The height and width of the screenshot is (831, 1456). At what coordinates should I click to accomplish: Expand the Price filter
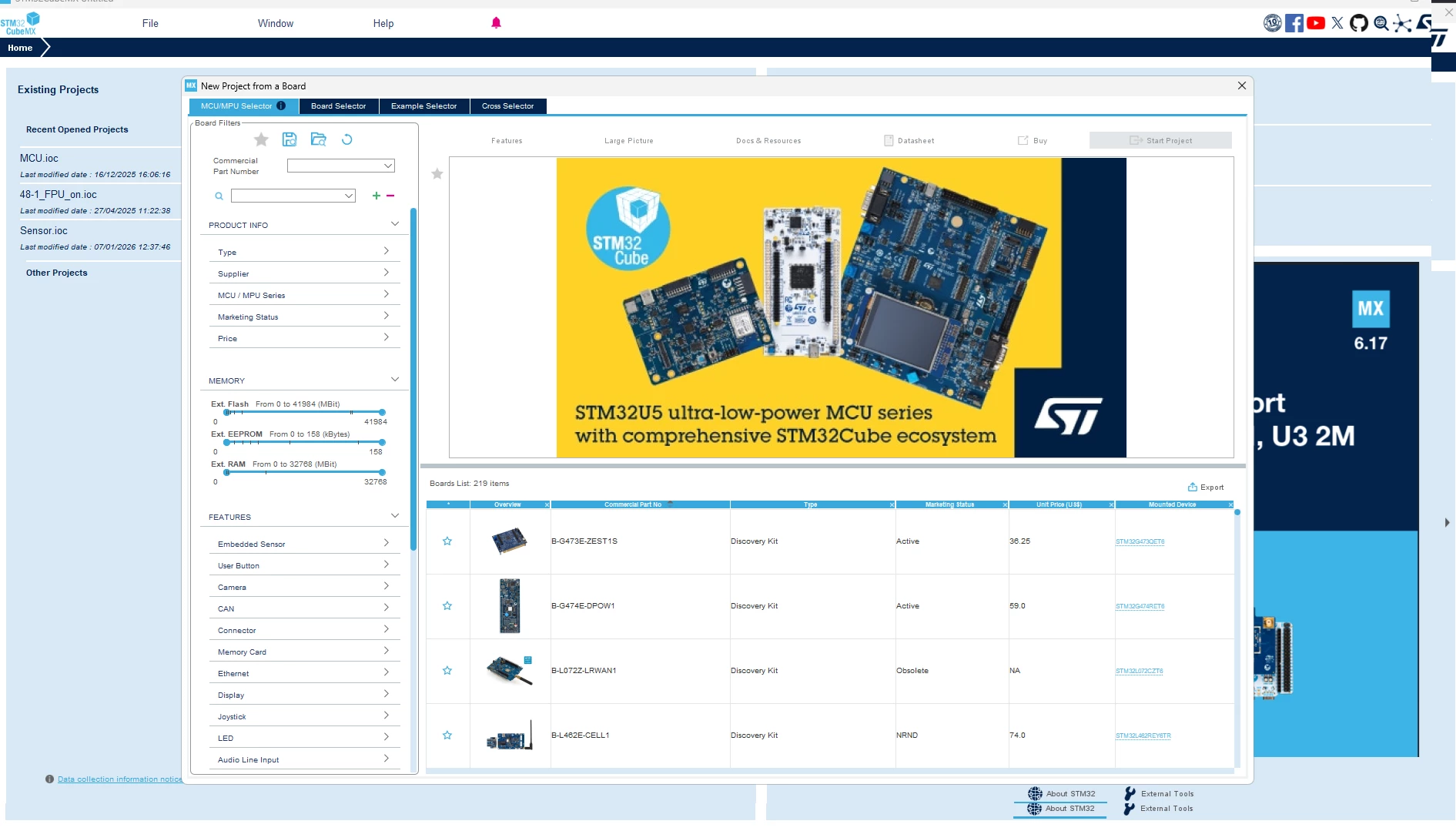(x=304, y=338)
